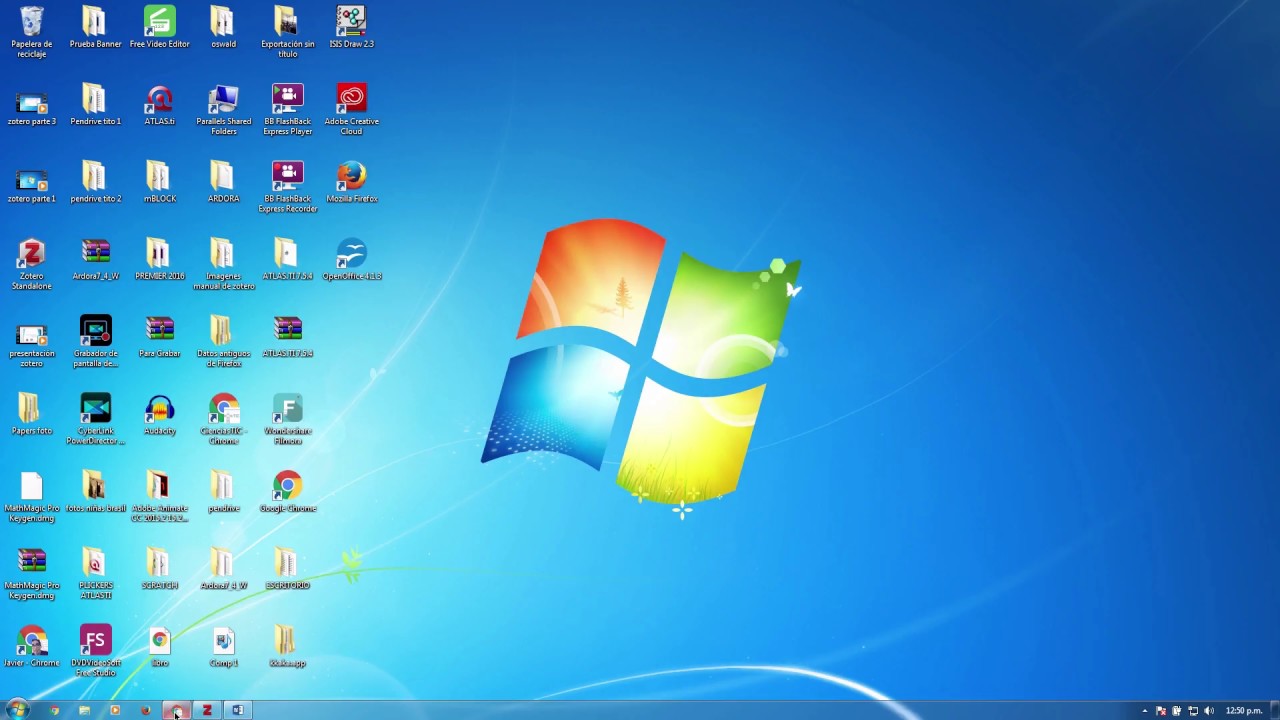Select the PLICKERS ATLASTI folder
The width and height of the screenshot is (1280, 720).
pyautogui.click(x=95, y=574)
